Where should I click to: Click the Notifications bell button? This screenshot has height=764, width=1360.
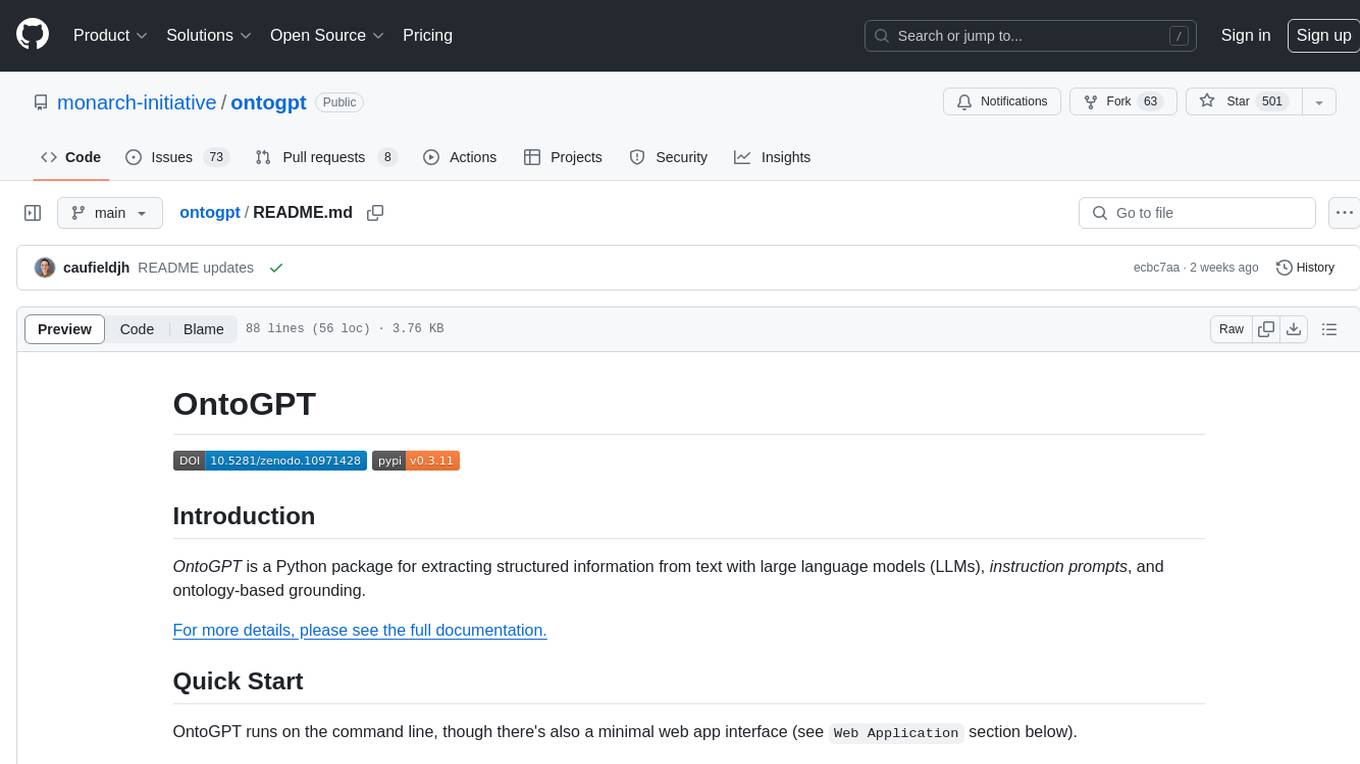1002,102
